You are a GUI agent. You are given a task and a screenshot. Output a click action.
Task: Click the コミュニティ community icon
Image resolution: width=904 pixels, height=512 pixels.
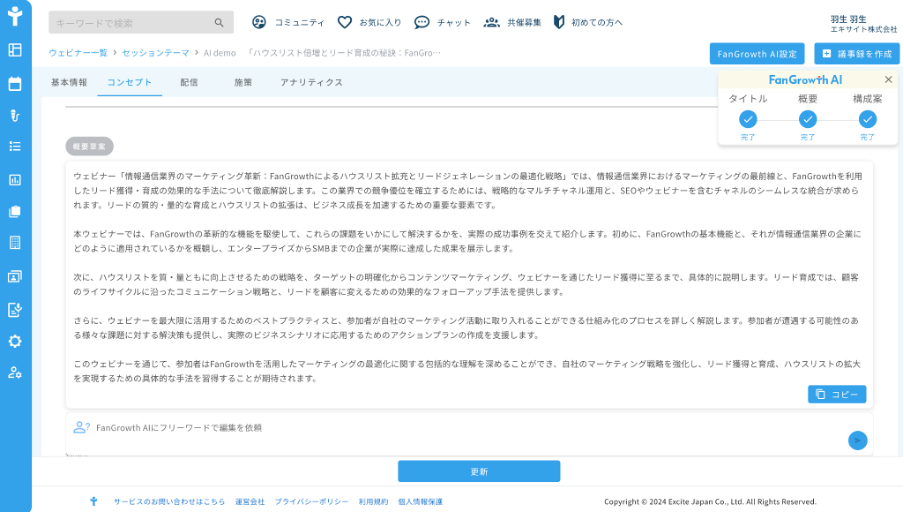coord(259,22)
